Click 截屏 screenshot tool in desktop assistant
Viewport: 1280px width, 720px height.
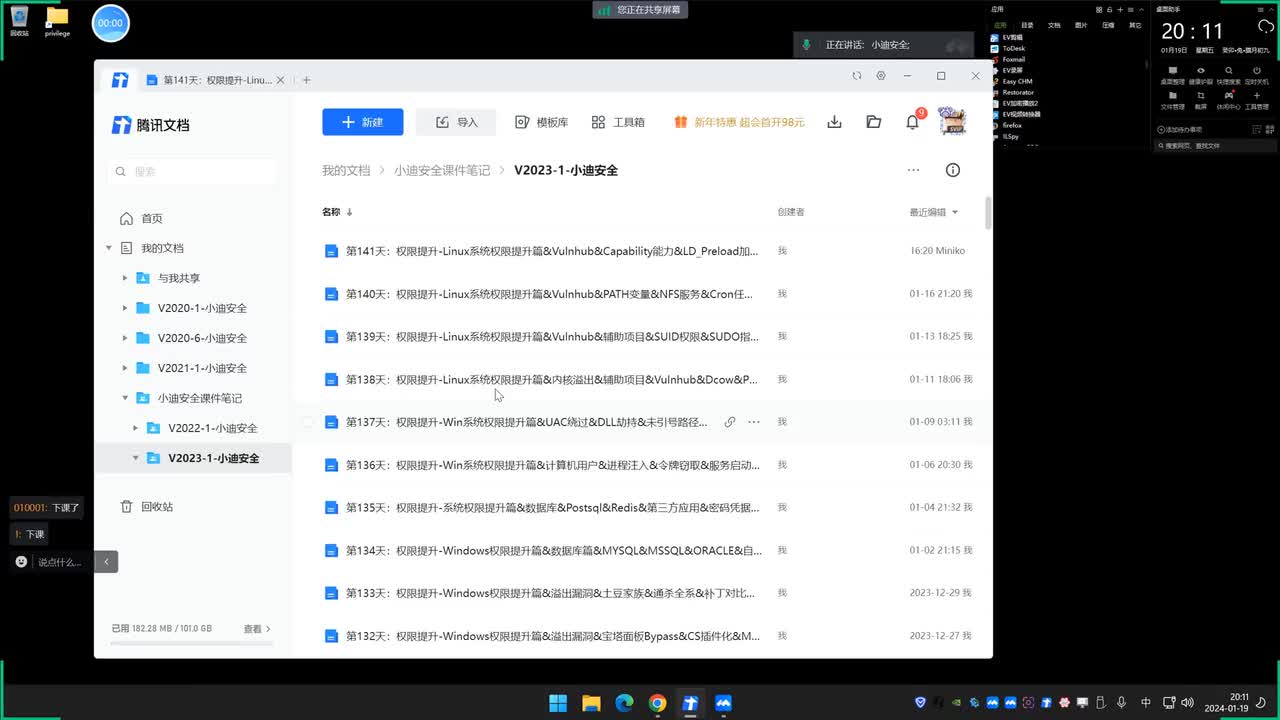pyautogui.click(x=1200, y=100)
